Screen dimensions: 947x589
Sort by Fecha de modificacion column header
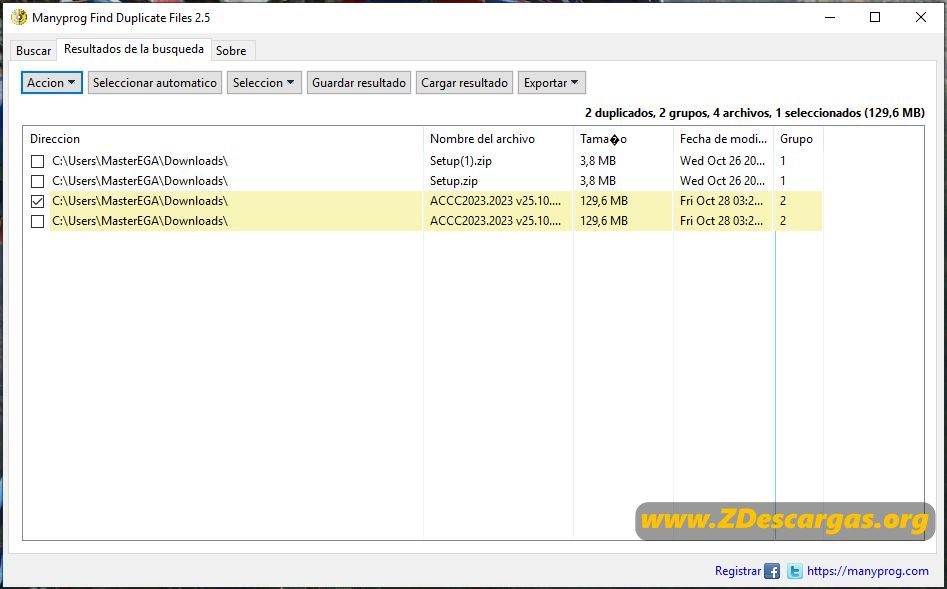(x=724, y=139)
